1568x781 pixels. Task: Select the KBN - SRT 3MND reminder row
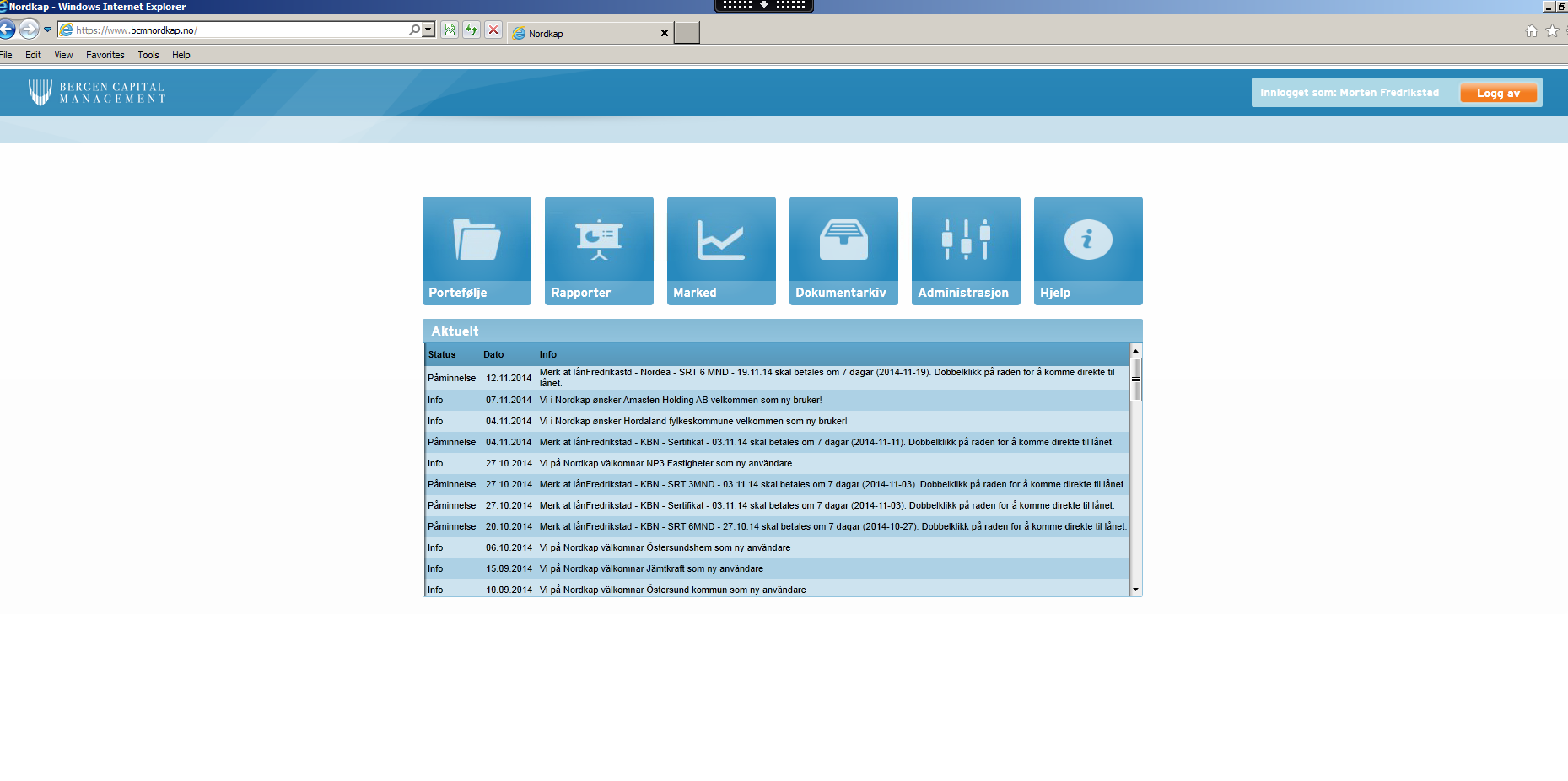(x=777, y=484)
